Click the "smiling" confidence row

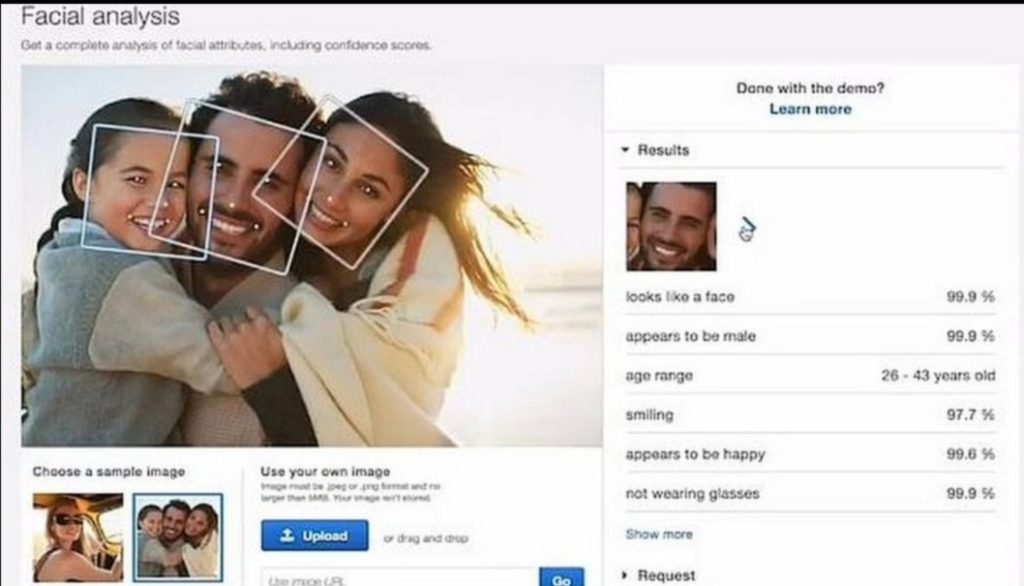(x=809, y=415)
